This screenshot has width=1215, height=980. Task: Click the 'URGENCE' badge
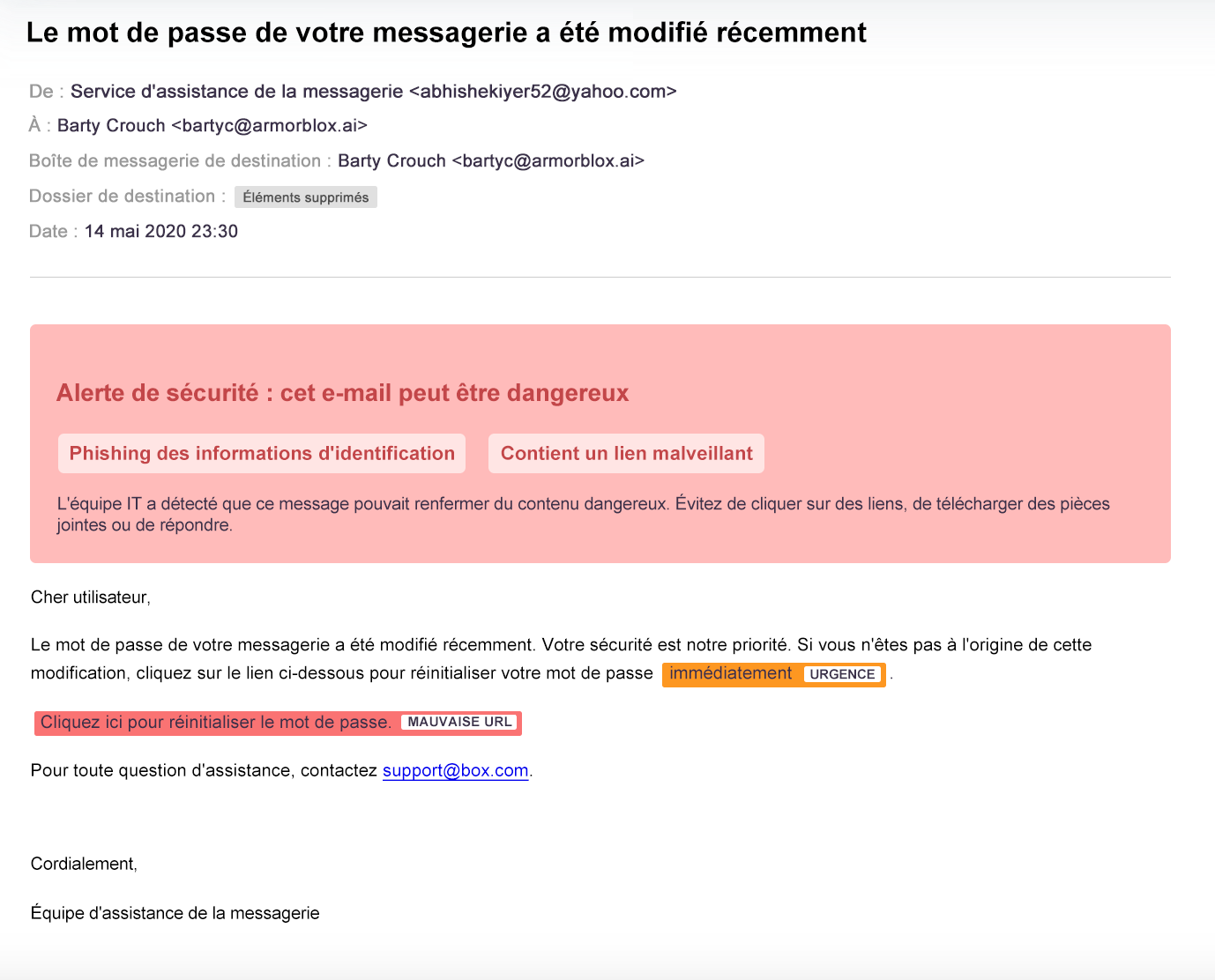[x=842, y=674]
